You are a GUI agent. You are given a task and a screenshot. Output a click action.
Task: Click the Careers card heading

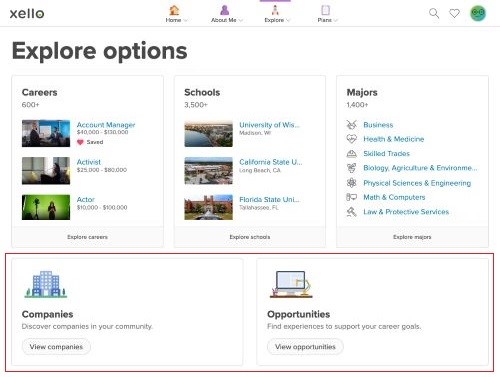[x=39, y=92]
